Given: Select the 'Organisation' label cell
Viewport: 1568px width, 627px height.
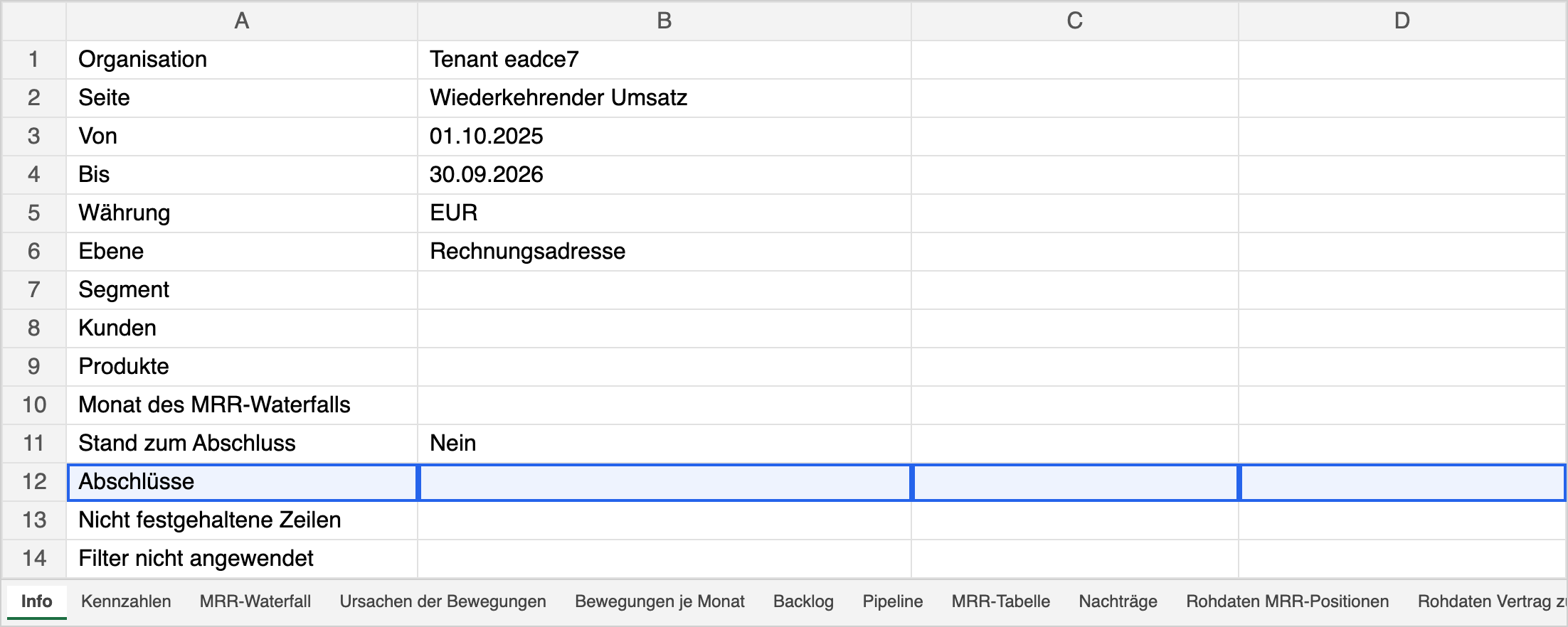Looking at the screenshot, I should coord(242,59).
